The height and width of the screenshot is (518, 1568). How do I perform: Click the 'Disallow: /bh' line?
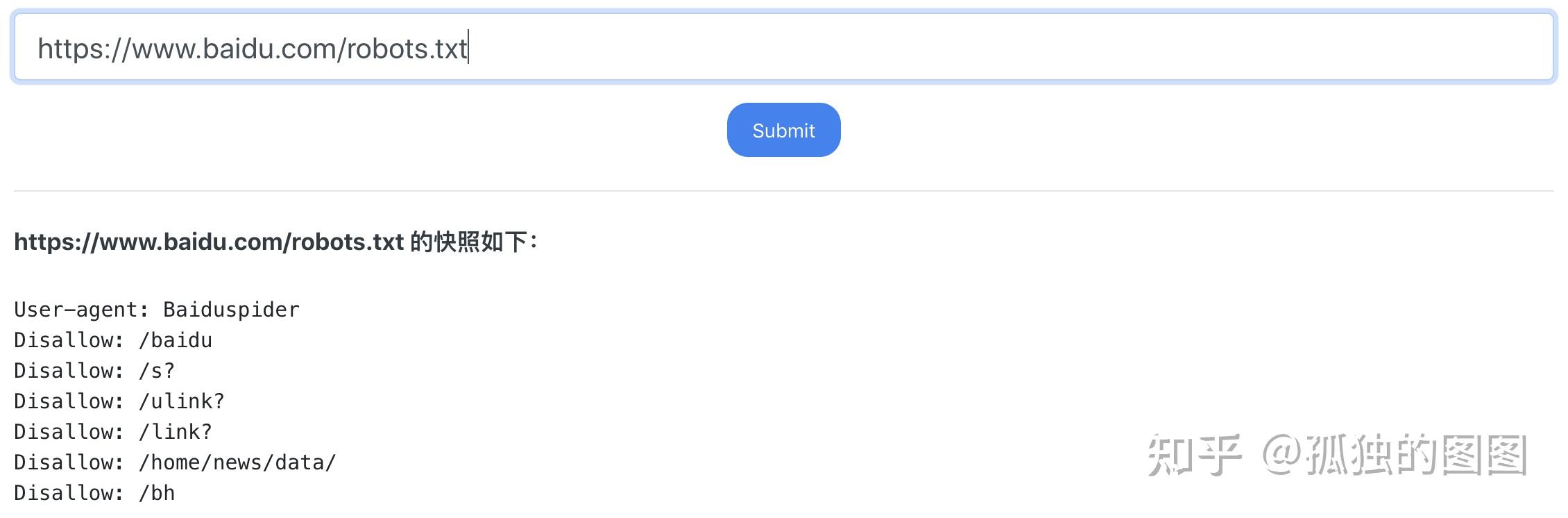pyautogui.click(x=94, y=493)
